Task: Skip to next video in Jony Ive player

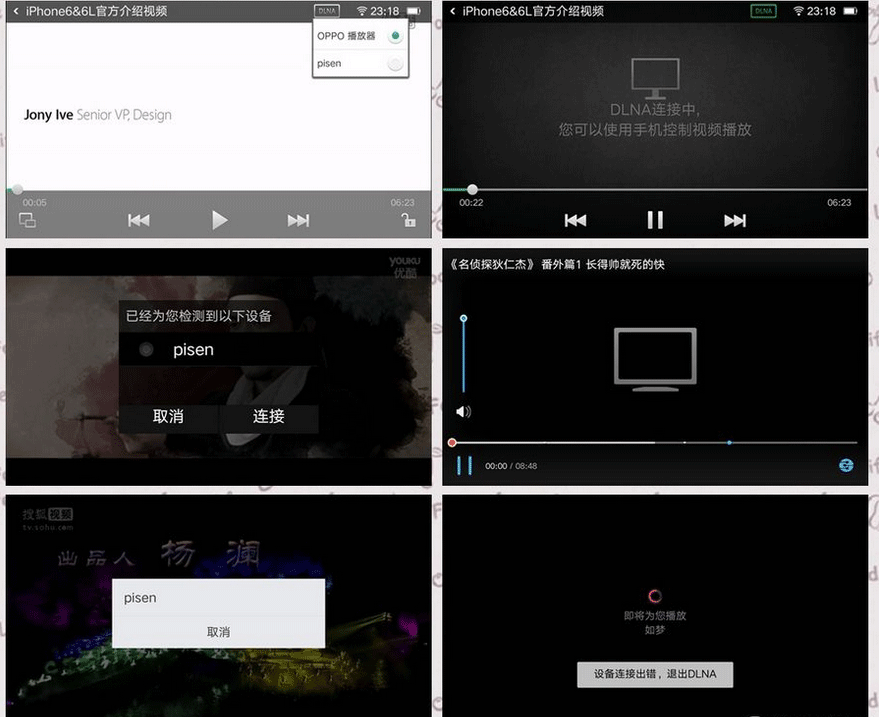Action: (x=298, y=220)
